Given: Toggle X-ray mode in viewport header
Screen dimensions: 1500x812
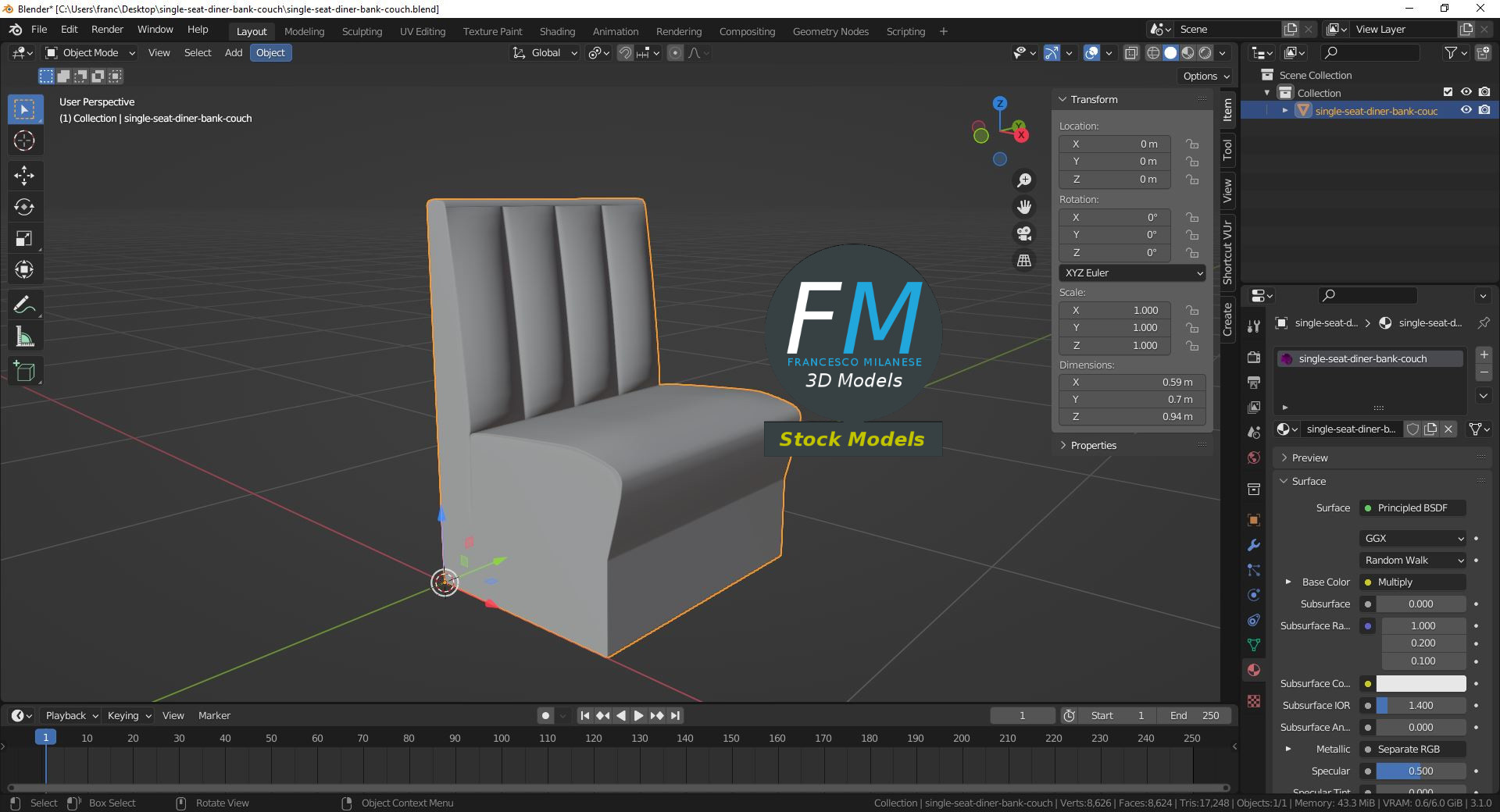Looking at the screenshot, I should coord(1130,53).
